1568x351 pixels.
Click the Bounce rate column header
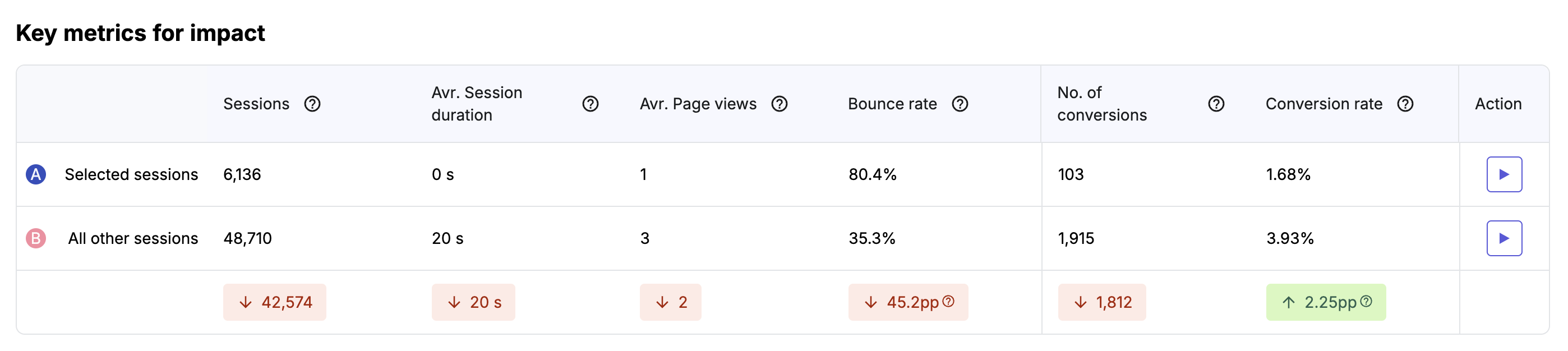(892, 104)
